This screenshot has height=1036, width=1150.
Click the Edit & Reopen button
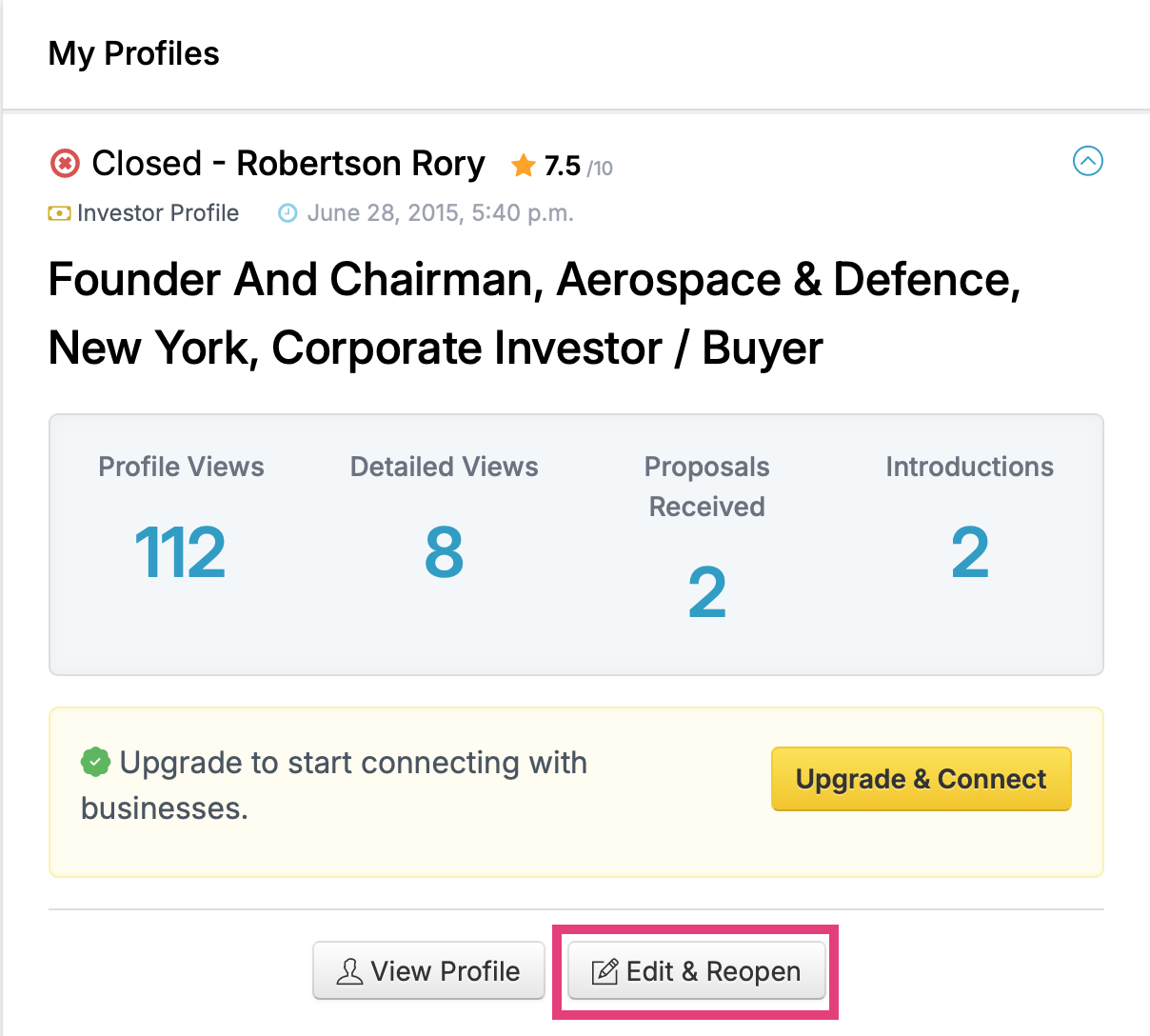point(697,970)
